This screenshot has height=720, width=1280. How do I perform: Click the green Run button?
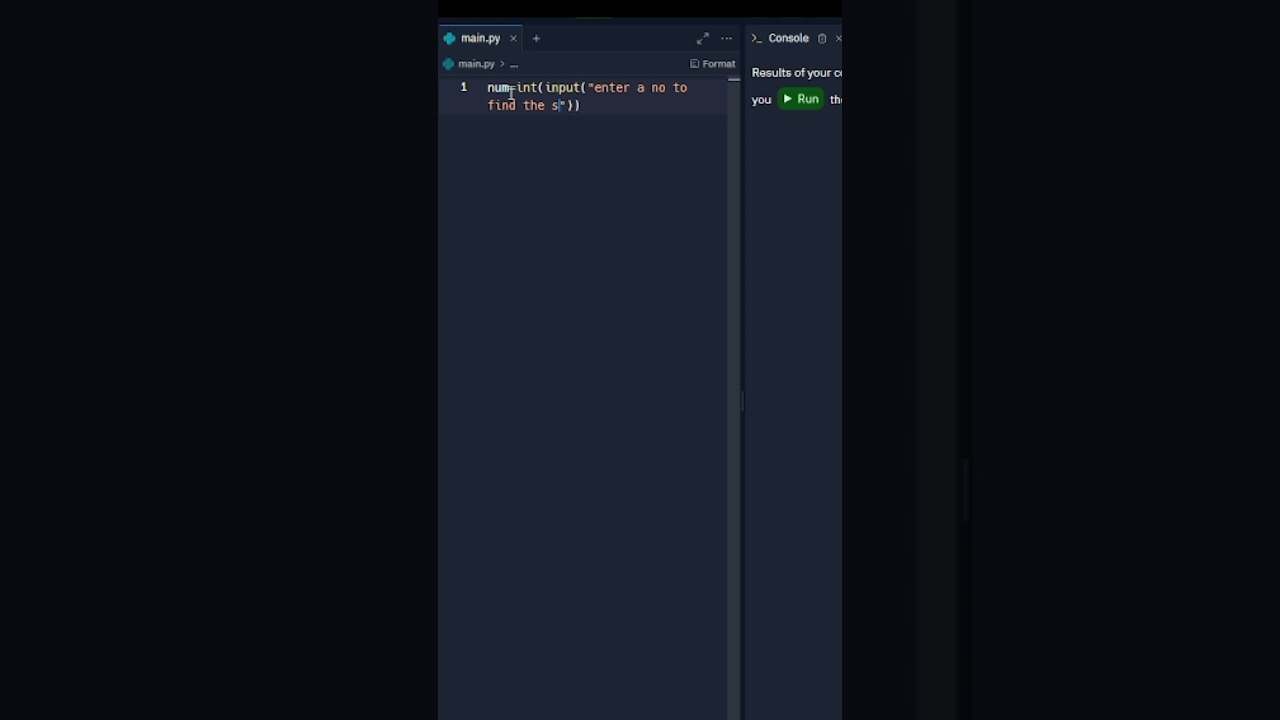(x=801, y=99)
